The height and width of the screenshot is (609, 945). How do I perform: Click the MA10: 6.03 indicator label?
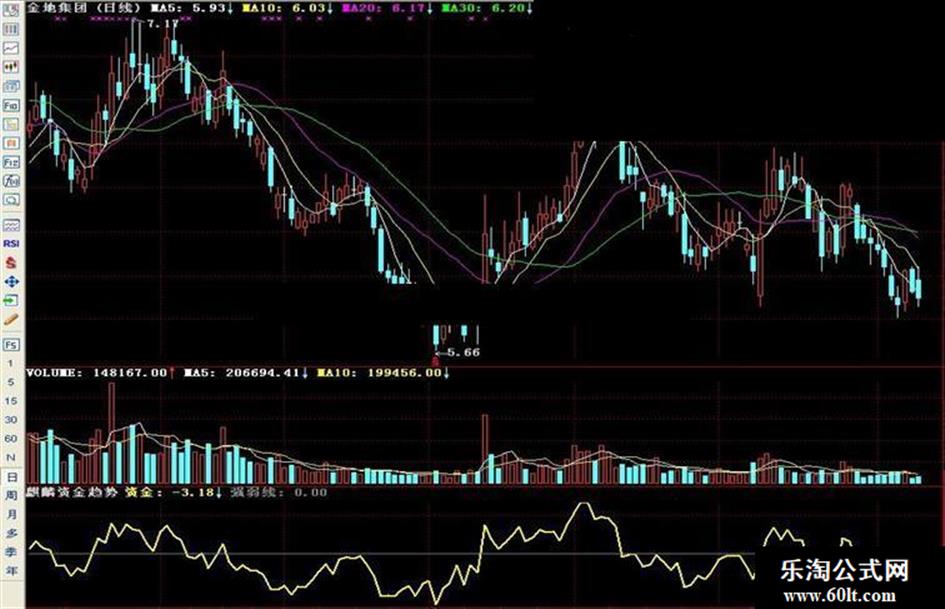(287, 8)
